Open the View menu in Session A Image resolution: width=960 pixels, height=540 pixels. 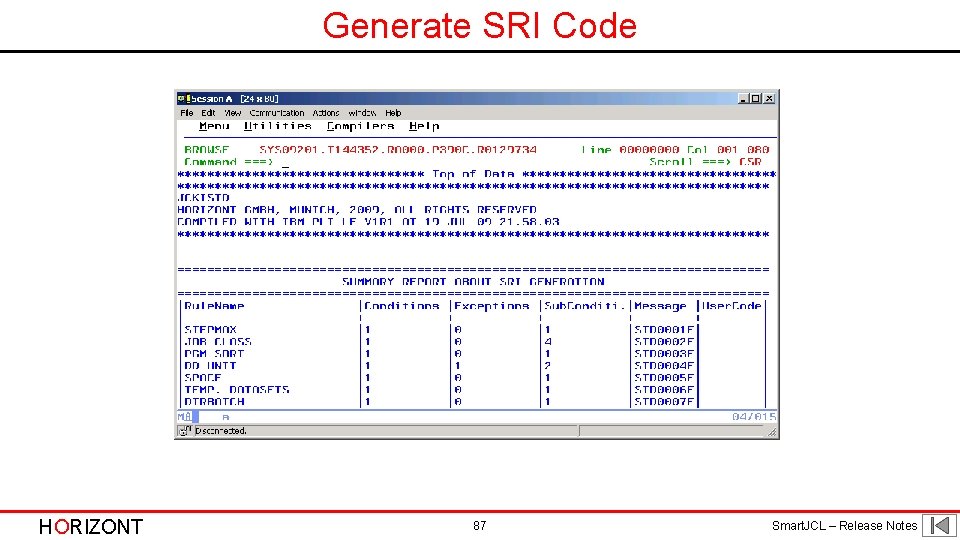[x=233, y=113]
